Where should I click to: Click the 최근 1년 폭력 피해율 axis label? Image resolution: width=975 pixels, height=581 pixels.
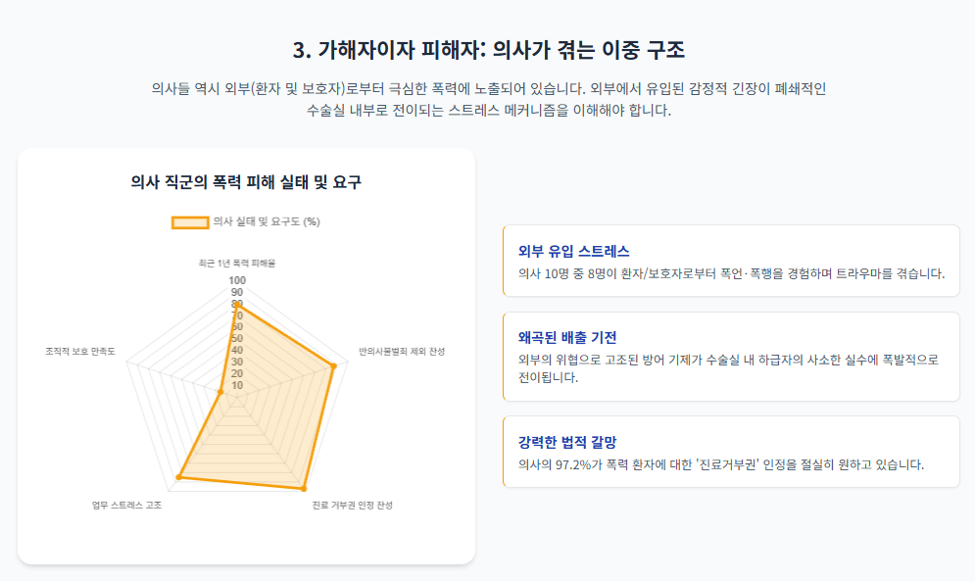[237, 263]
